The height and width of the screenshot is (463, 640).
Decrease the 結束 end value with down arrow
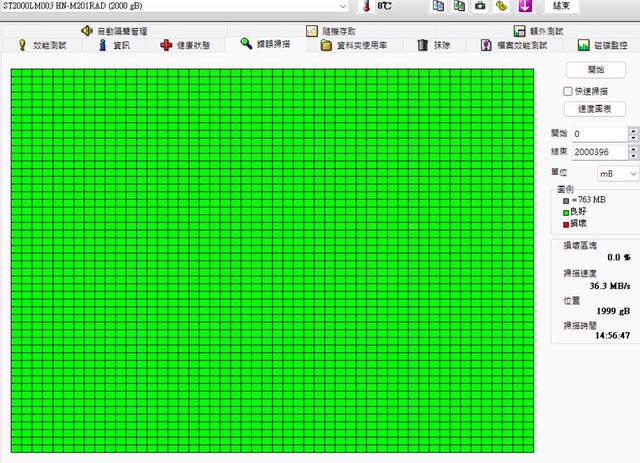pos(633,156)
